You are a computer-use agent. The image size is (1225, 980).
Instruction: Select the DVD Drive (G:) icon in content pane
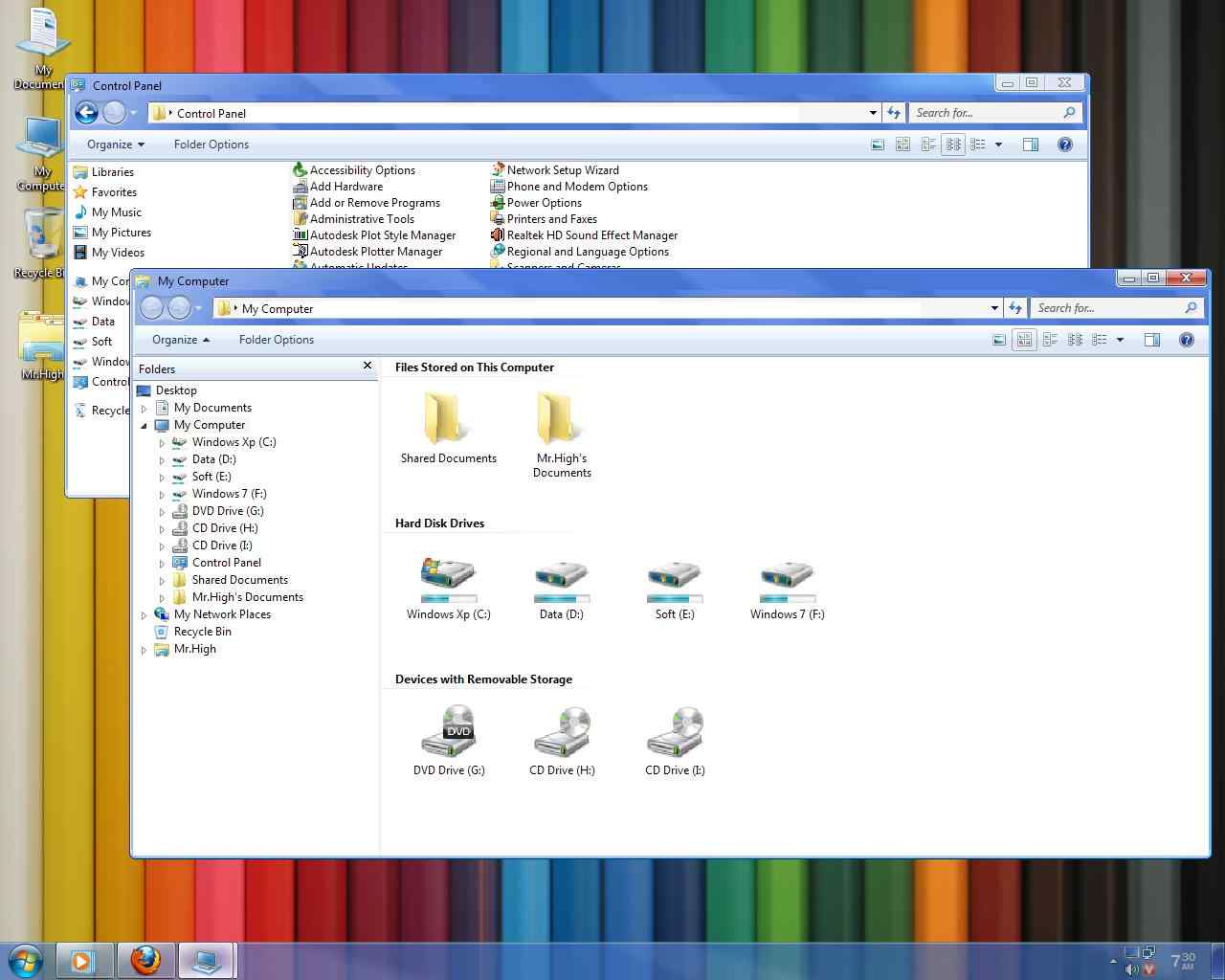[449, 732]
